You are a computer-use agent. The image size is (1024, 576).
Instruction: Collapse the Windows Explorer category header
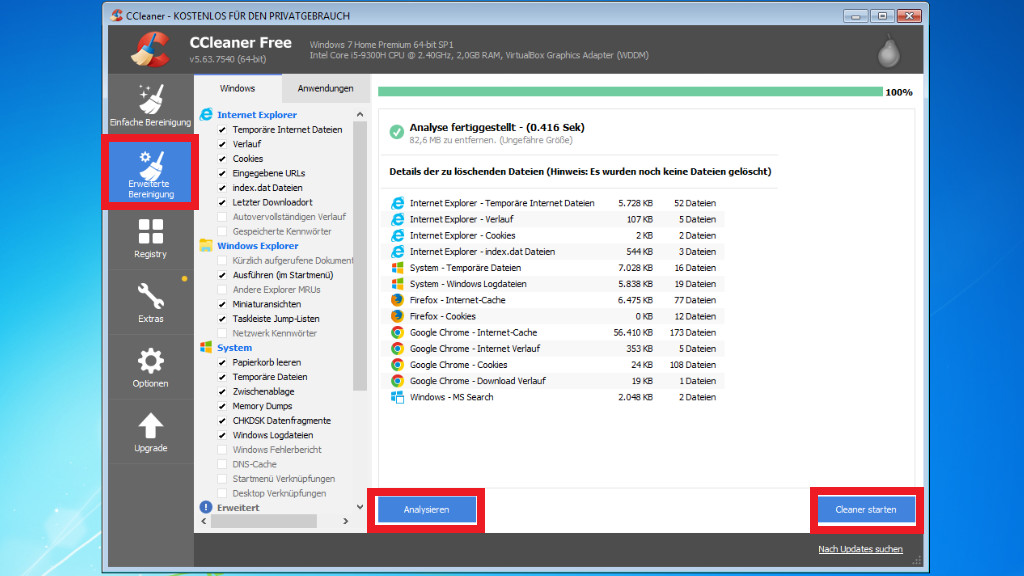[x=257, y=246]
